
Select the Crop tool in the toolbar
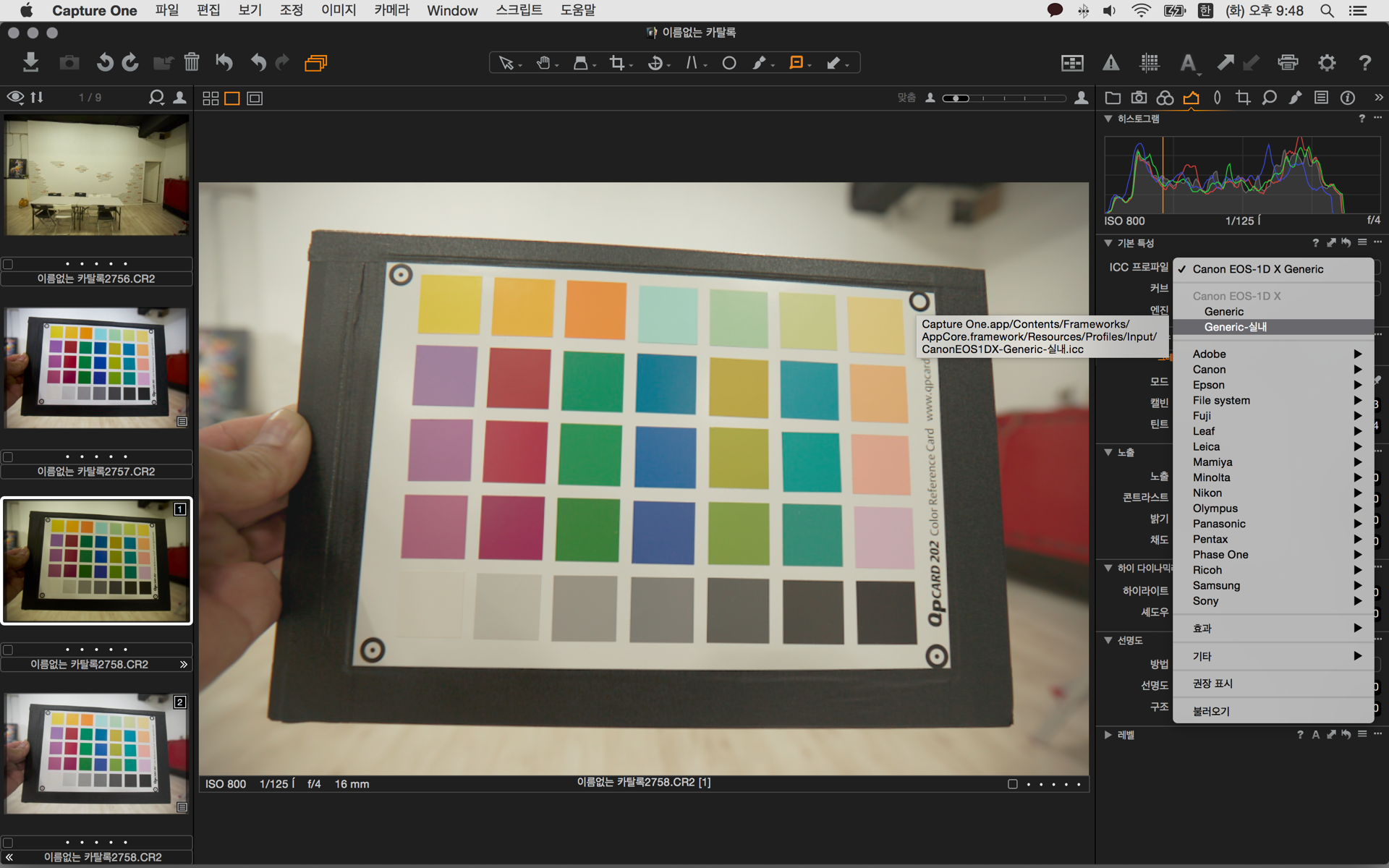click(x=616, y=63)
